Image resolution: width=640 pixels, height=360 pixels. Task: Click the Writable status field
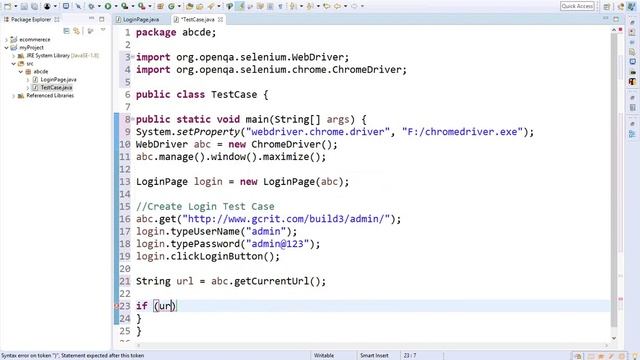click(324, 356)
